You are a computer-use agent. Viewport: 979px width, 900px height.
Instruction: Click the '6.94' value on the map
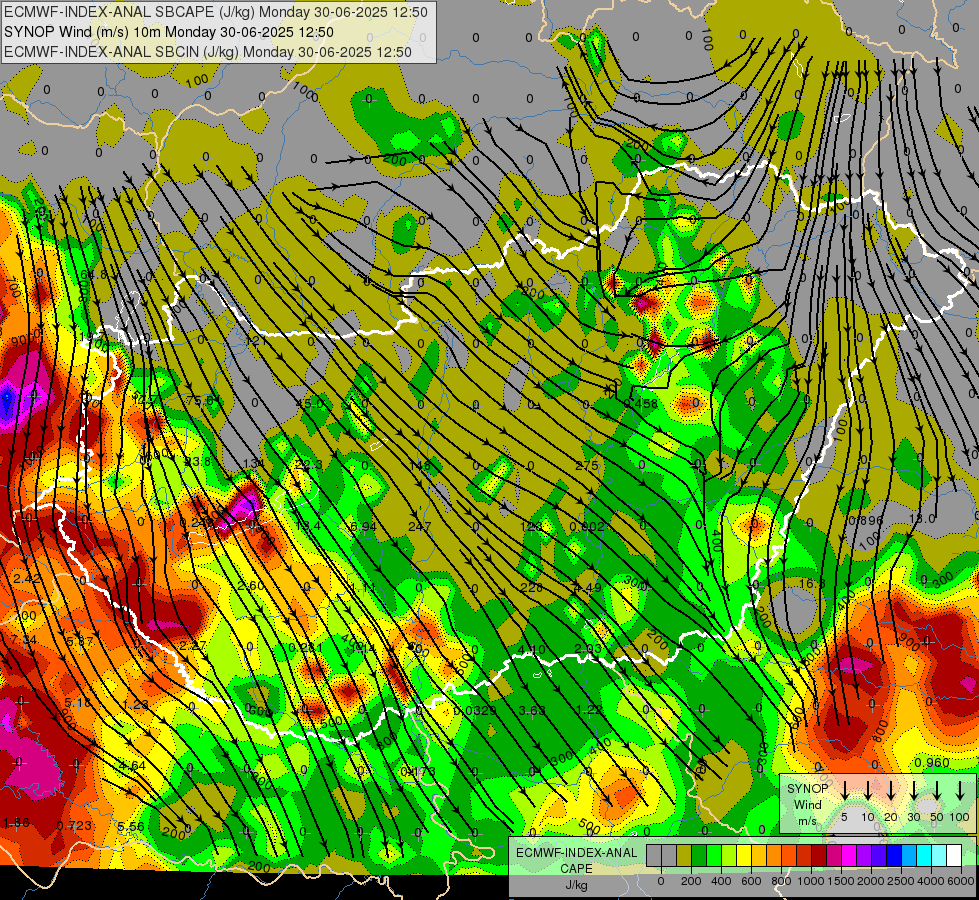click(x=363, y=527)
